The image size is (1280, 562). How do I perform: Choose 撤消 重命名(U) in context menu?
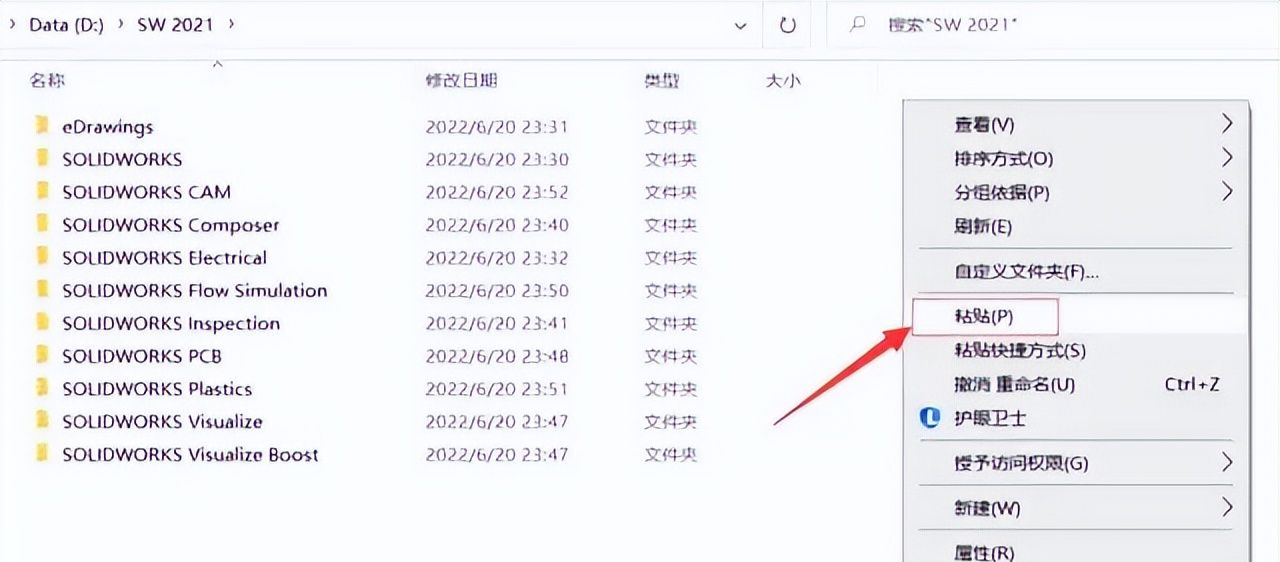(1015, 384)
